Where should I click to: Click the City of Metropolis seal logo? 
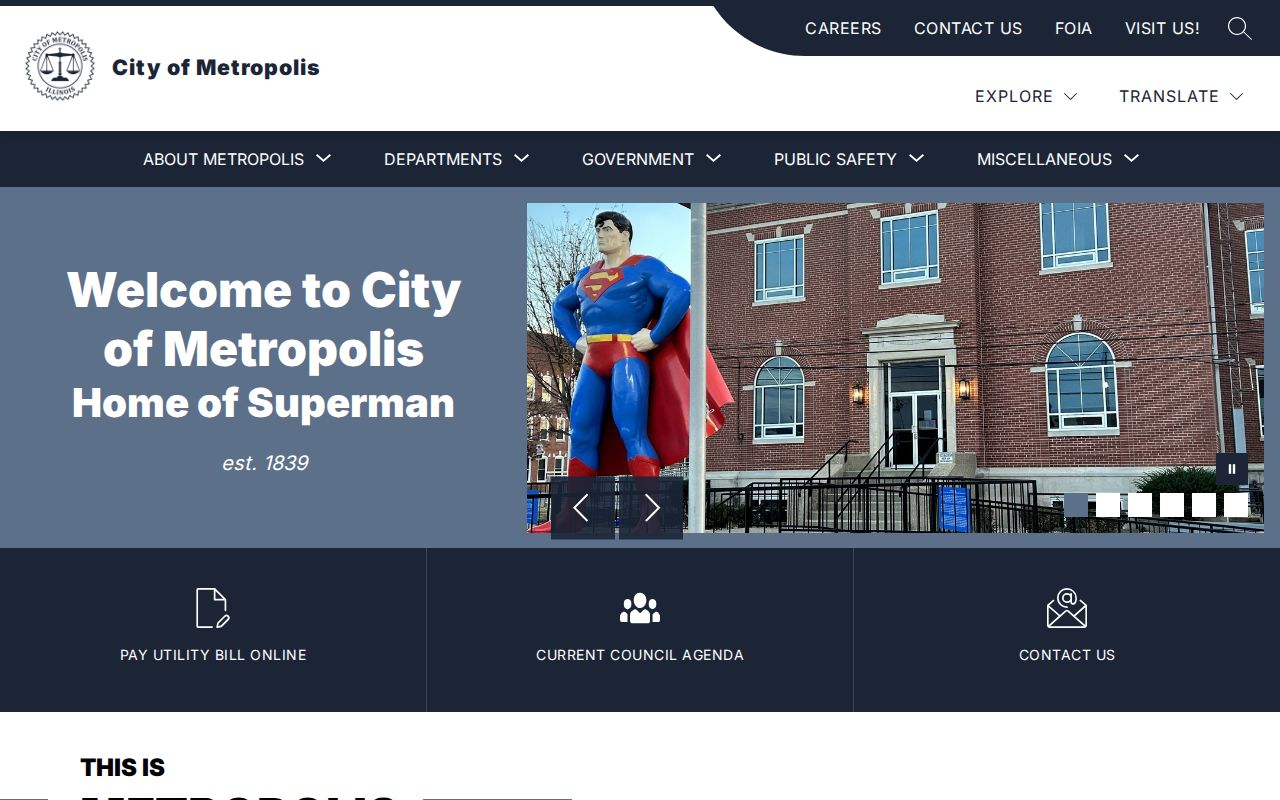pos(60,66)
